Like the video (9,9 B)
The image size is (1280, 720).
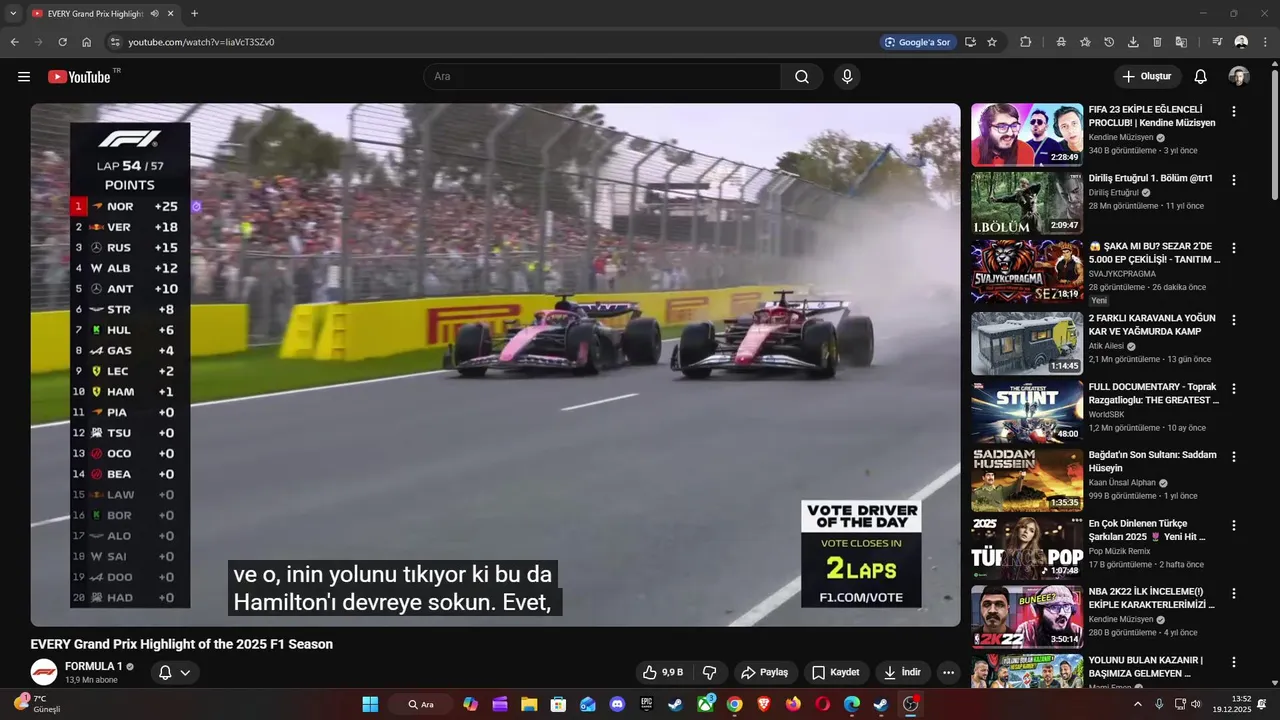[x=663, y=672]
